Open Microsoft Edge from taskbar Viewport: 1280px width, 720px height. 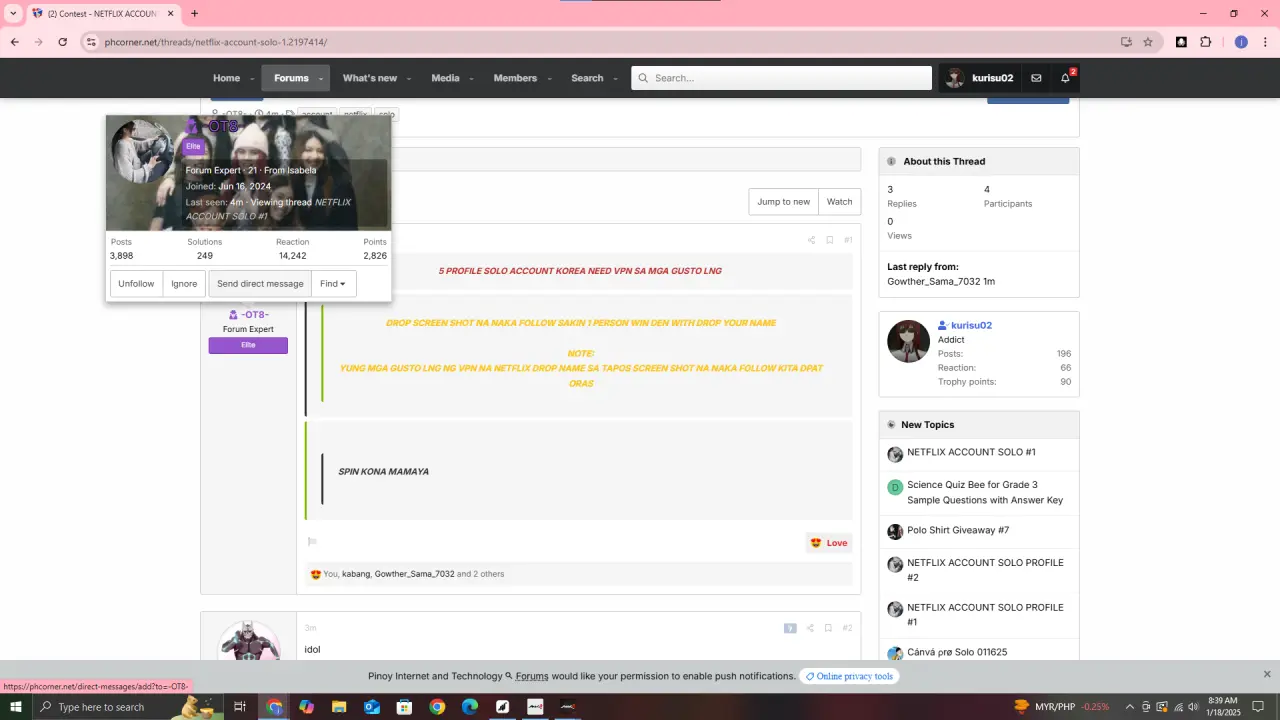470,707
